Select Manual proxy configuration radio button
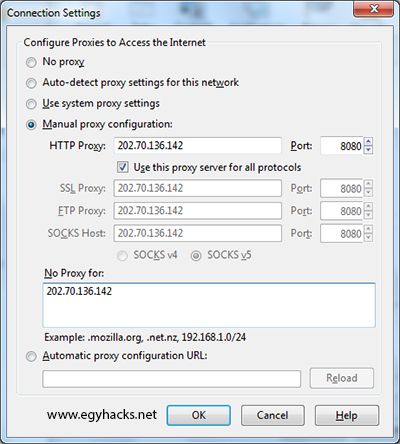Screen dimensions: 400x444 31,125
